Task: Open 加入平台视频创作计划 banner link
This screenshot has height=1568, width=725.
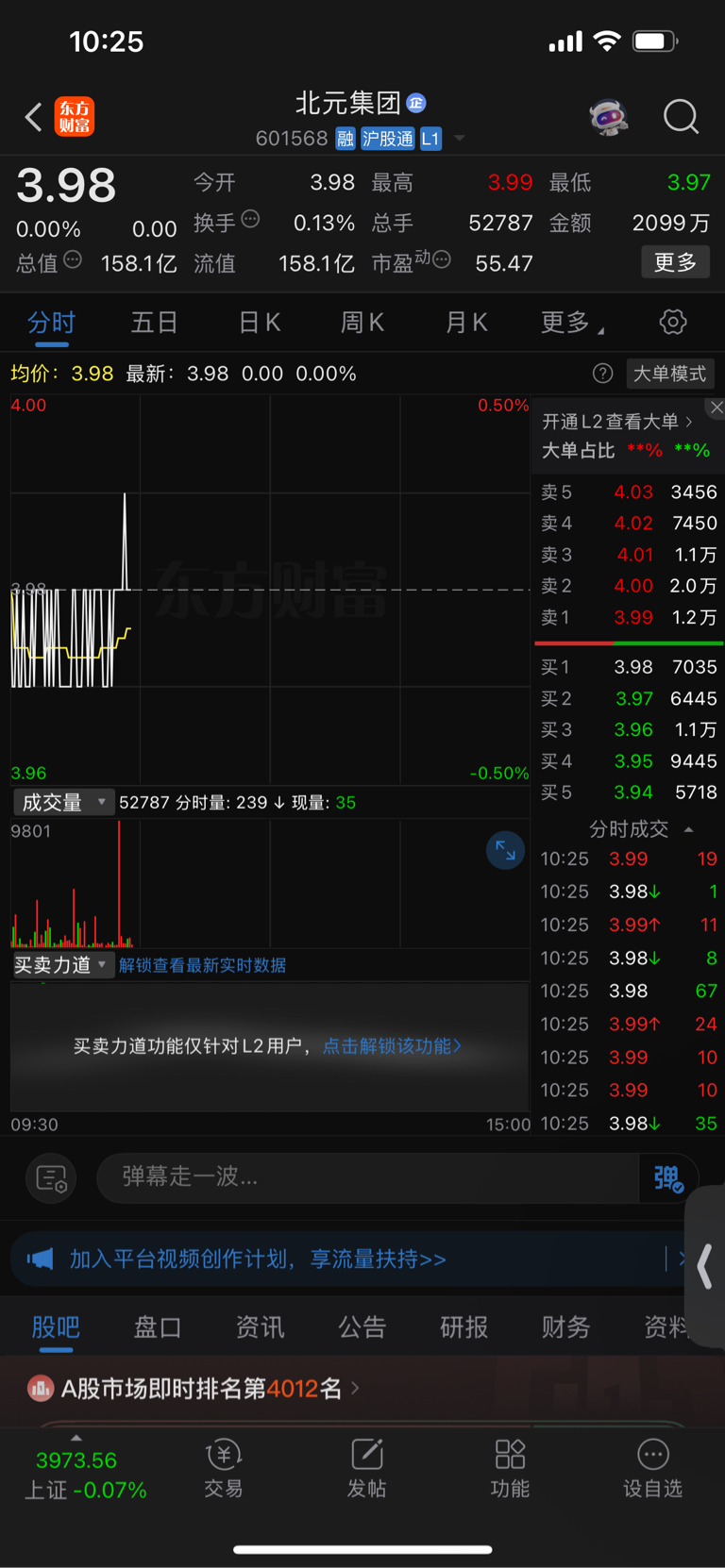Action: 258,1259
